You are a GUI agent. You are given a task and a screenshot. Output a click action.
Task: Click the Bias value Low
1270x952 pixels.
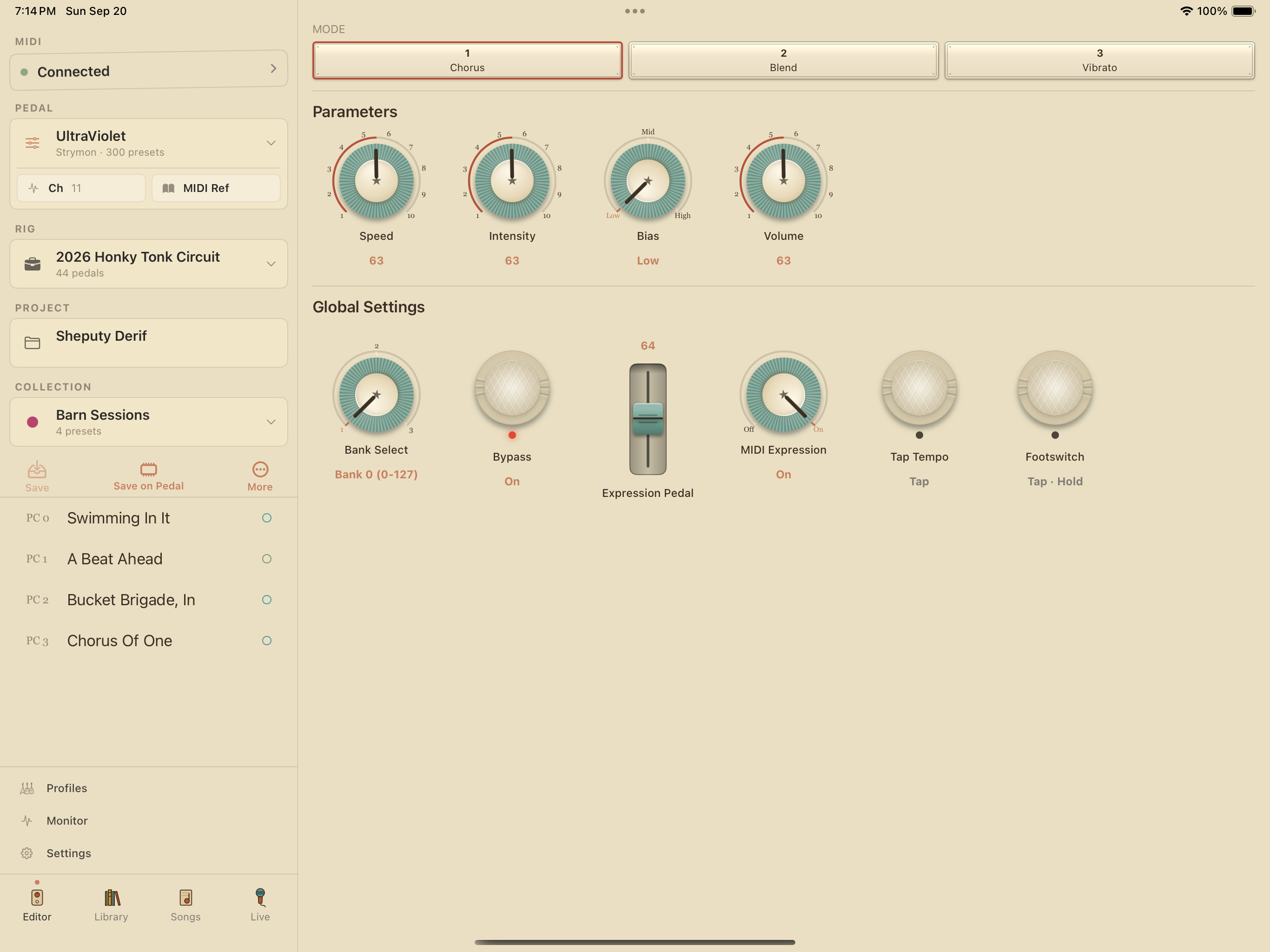pyautogui.click(x=648, y=261)
